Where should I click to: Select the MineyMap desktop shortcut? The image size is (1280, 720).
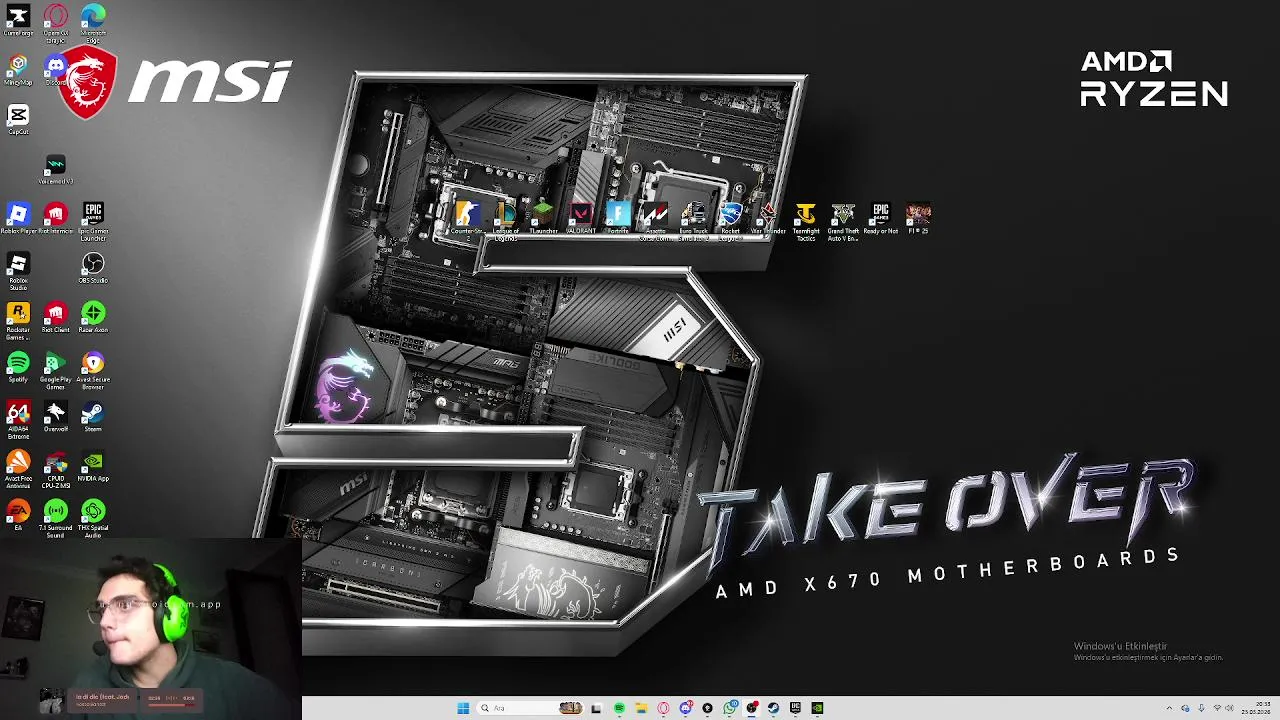pos(18,70)
